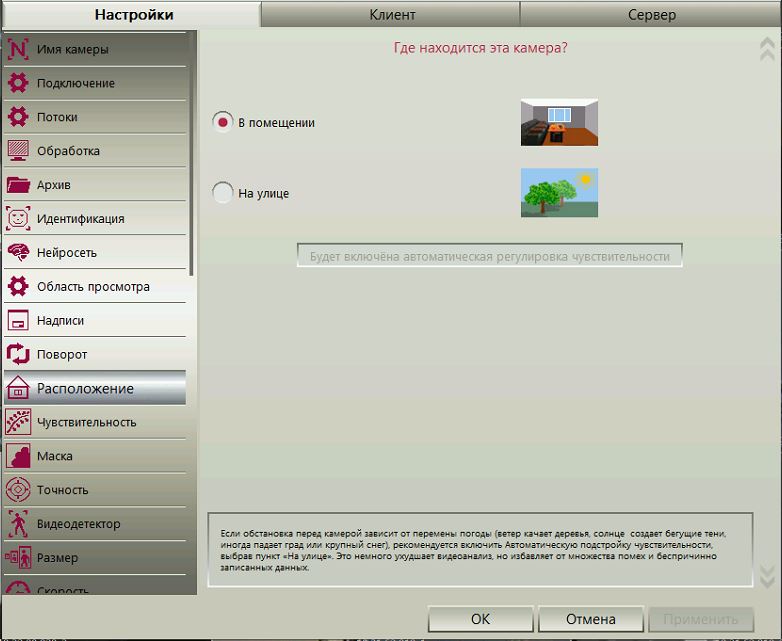Click the greyed Применить button

pos(701,619)
